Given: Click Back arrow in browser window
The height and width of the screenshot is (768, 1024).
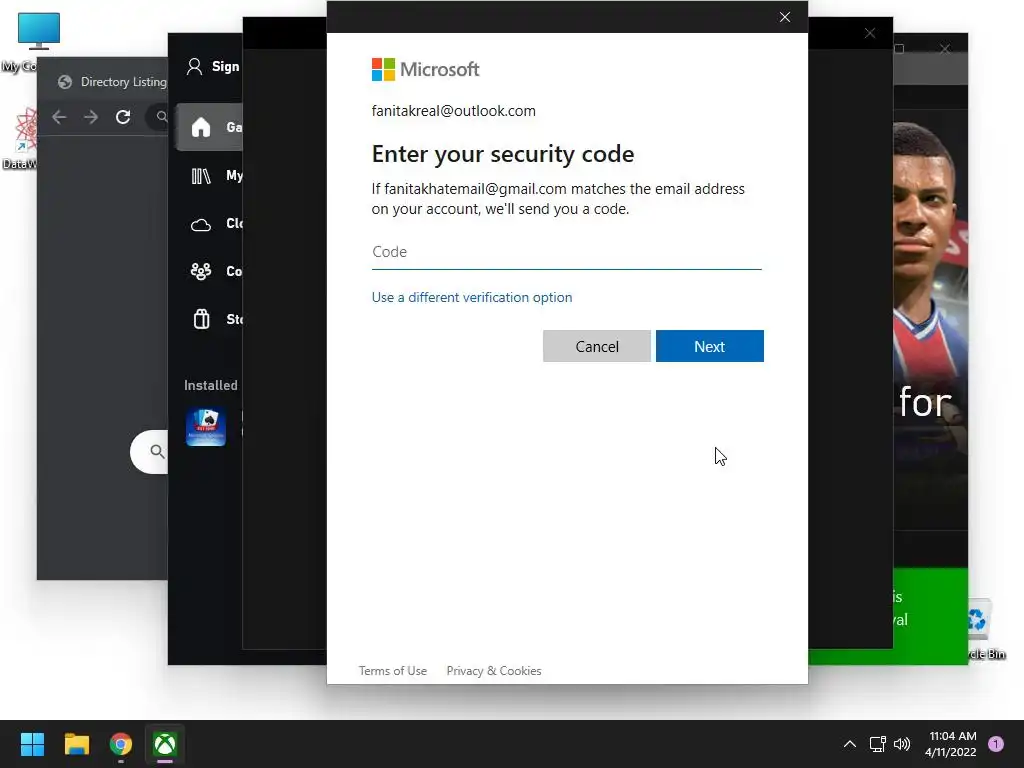Looking at the screenshot, I should point(59,117).
